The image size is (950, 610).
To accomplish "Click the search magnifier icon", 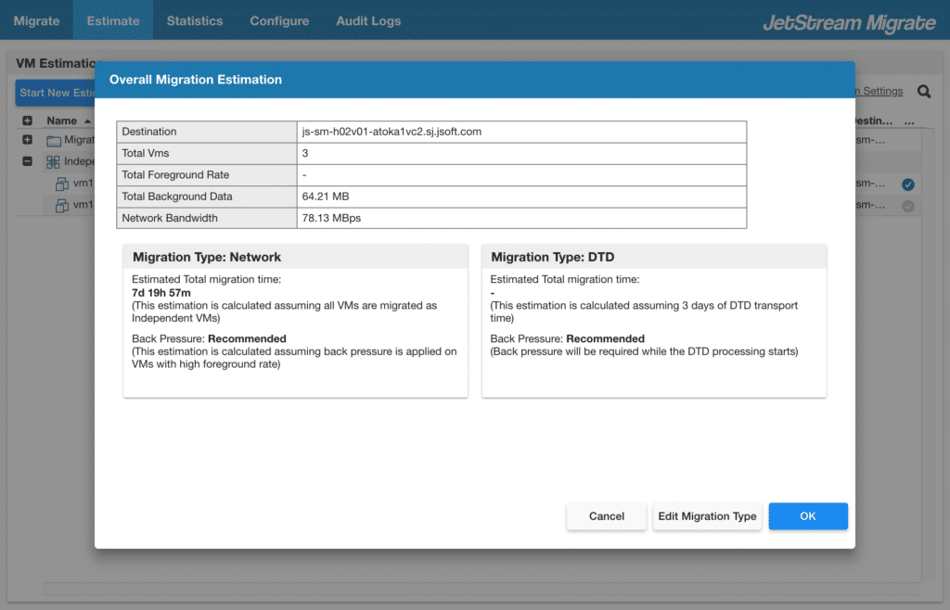I will click(924, 91).
